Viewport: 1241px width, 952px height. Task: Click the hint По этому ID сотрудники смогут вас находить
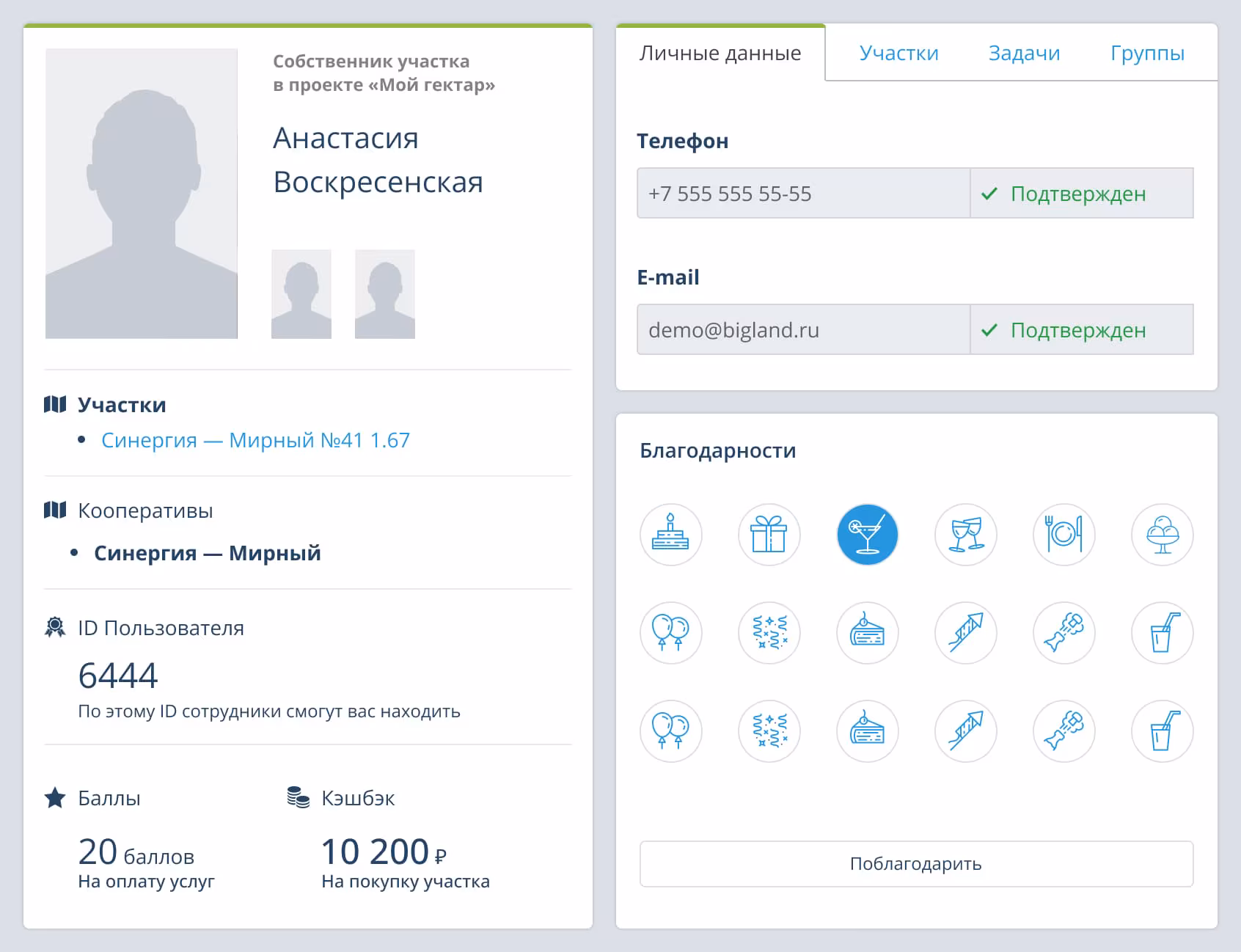click(x=269, y=711)
